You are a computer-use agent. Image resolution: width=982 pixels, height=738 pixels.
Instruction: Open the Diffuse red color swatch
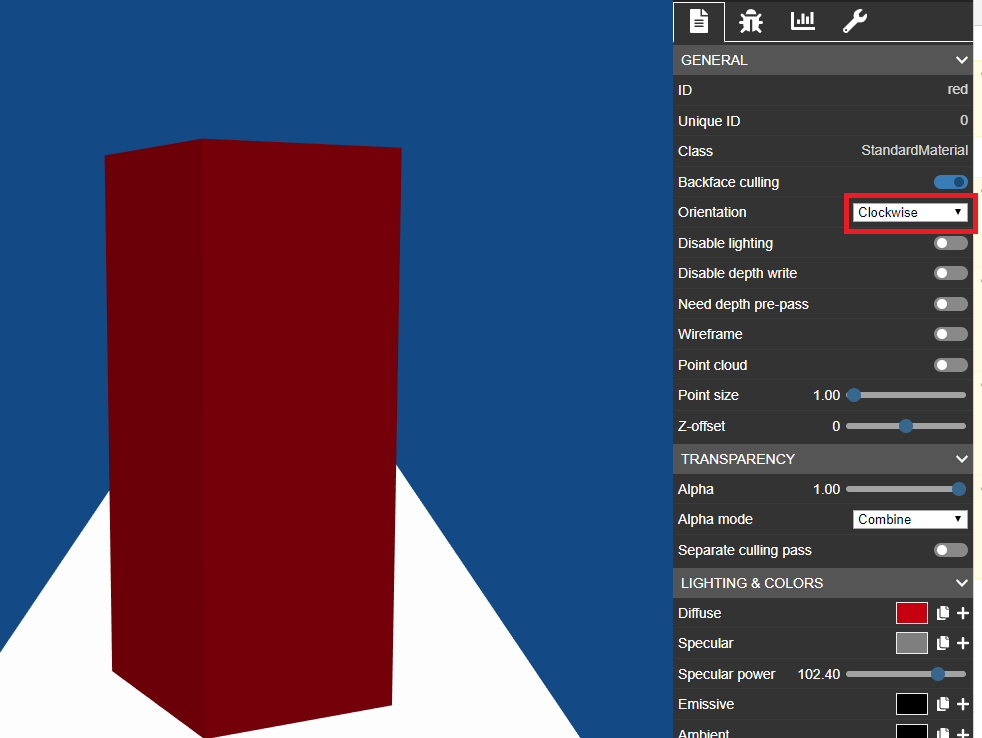pyautogui.click(x=912, y=613)
